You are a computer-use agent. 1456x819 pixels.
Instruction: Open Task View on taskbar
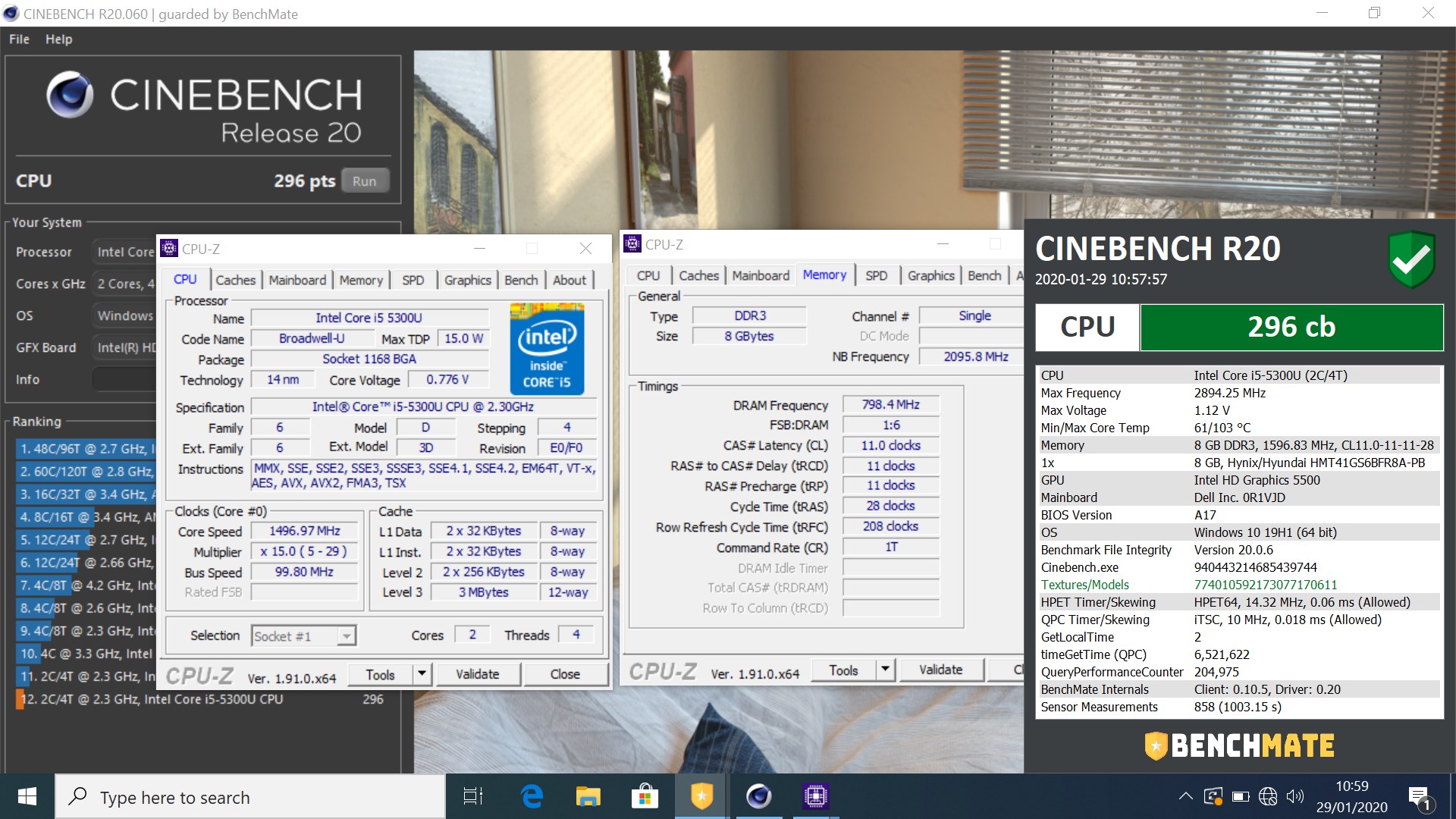click(x=473, y=796)
